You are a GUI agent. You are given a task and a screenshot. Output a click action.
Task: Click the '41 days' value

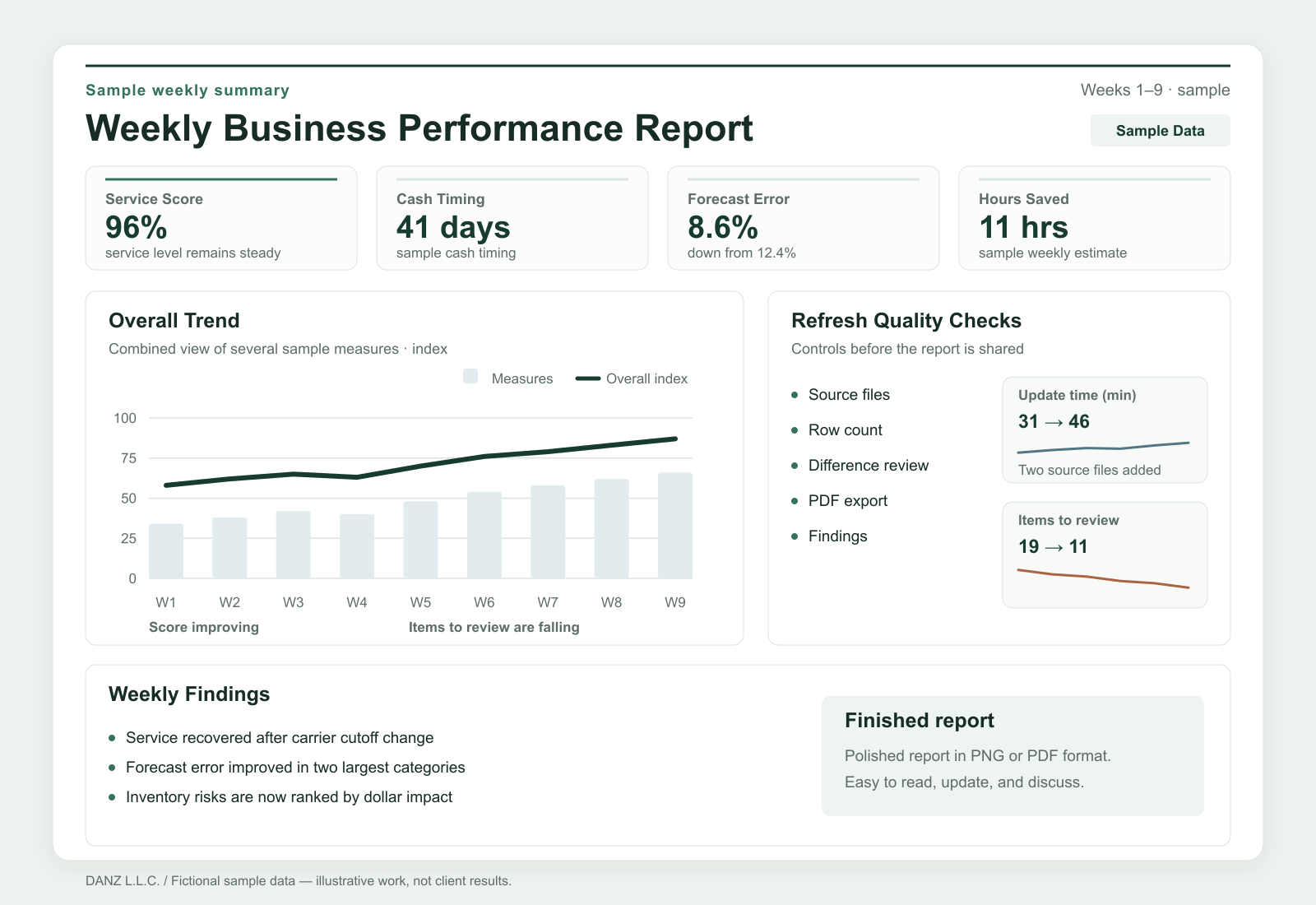pyautogui.click(x=453, y=227)
